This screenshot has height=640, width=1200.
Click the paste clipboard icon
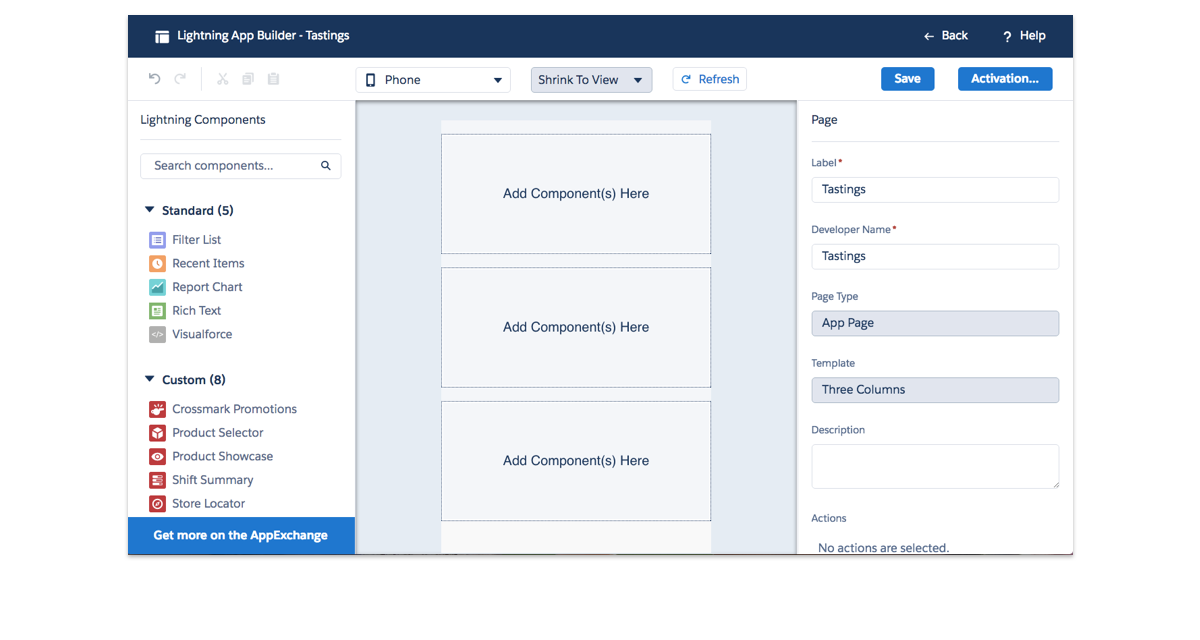273,79
